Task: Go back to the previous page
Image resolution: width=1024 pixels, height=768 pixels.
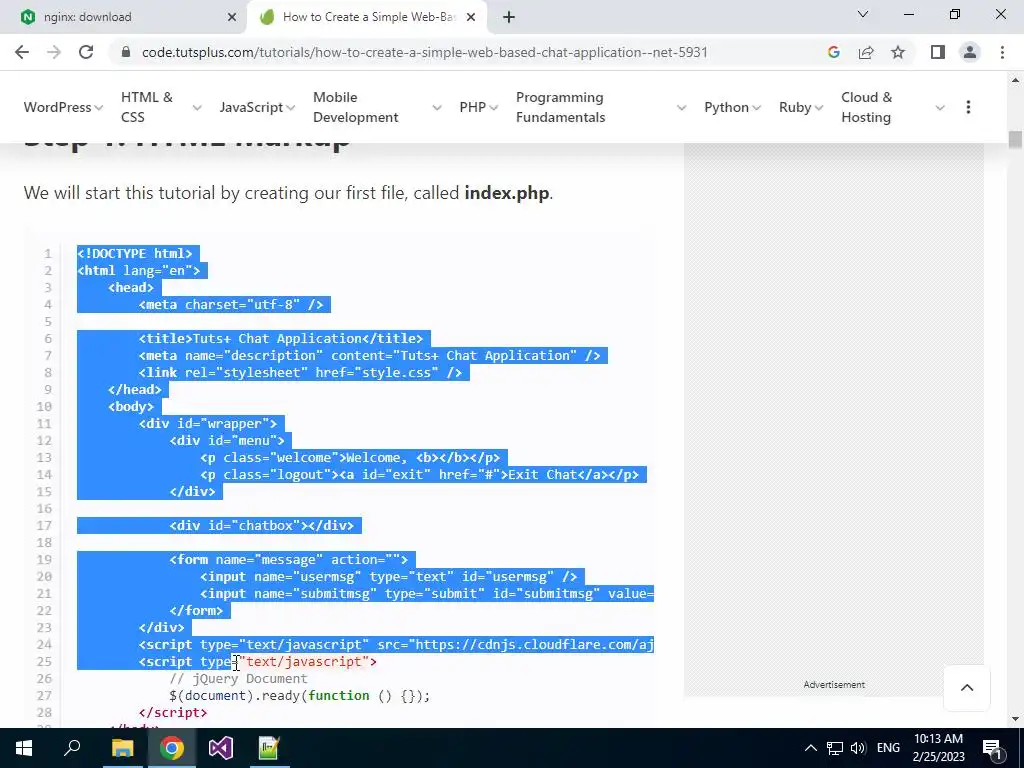Action: (x=22, y=52)
